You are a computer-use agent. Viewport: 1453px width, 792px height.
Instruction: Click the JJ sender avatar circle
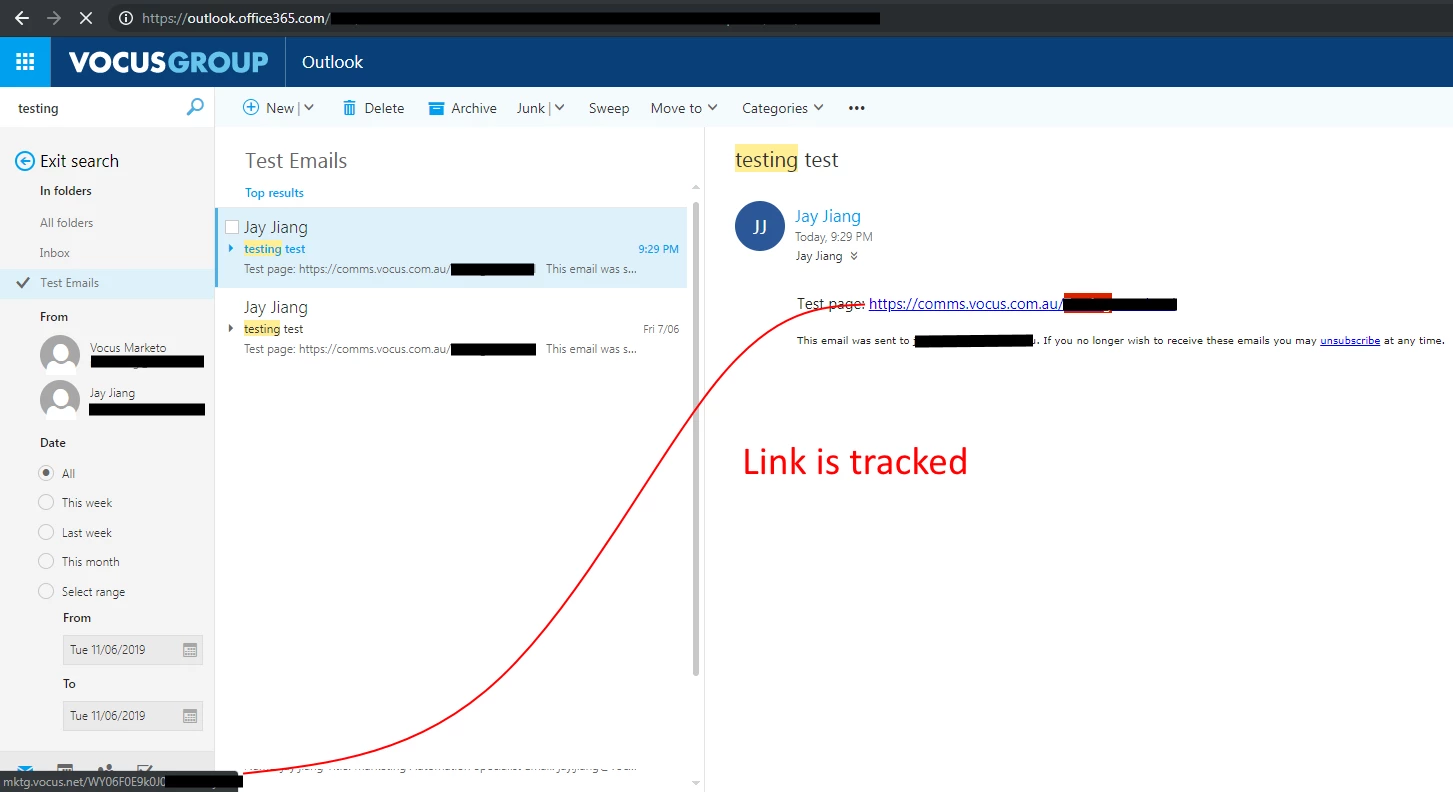point(760,226)
